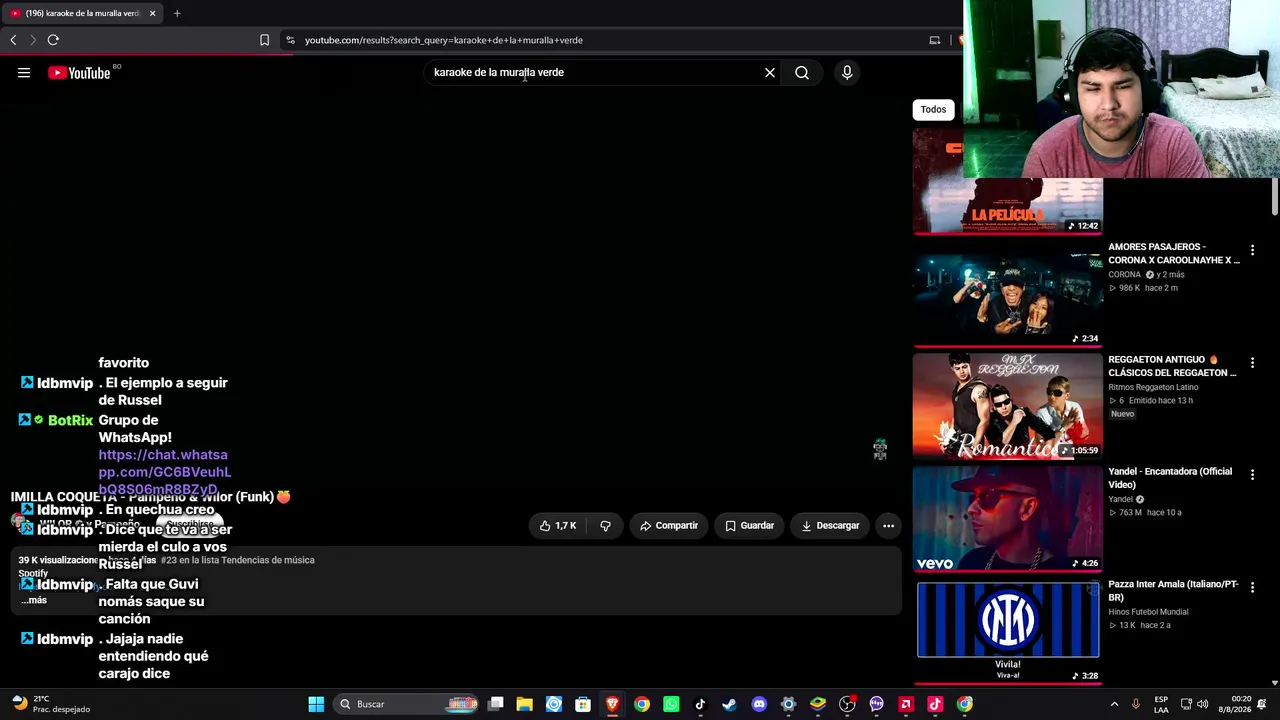Visit the Ritmos Reggaeton Latino channel
Image resolution: width=1280 pixels, height=720 pixels.
pos(1153,387)
